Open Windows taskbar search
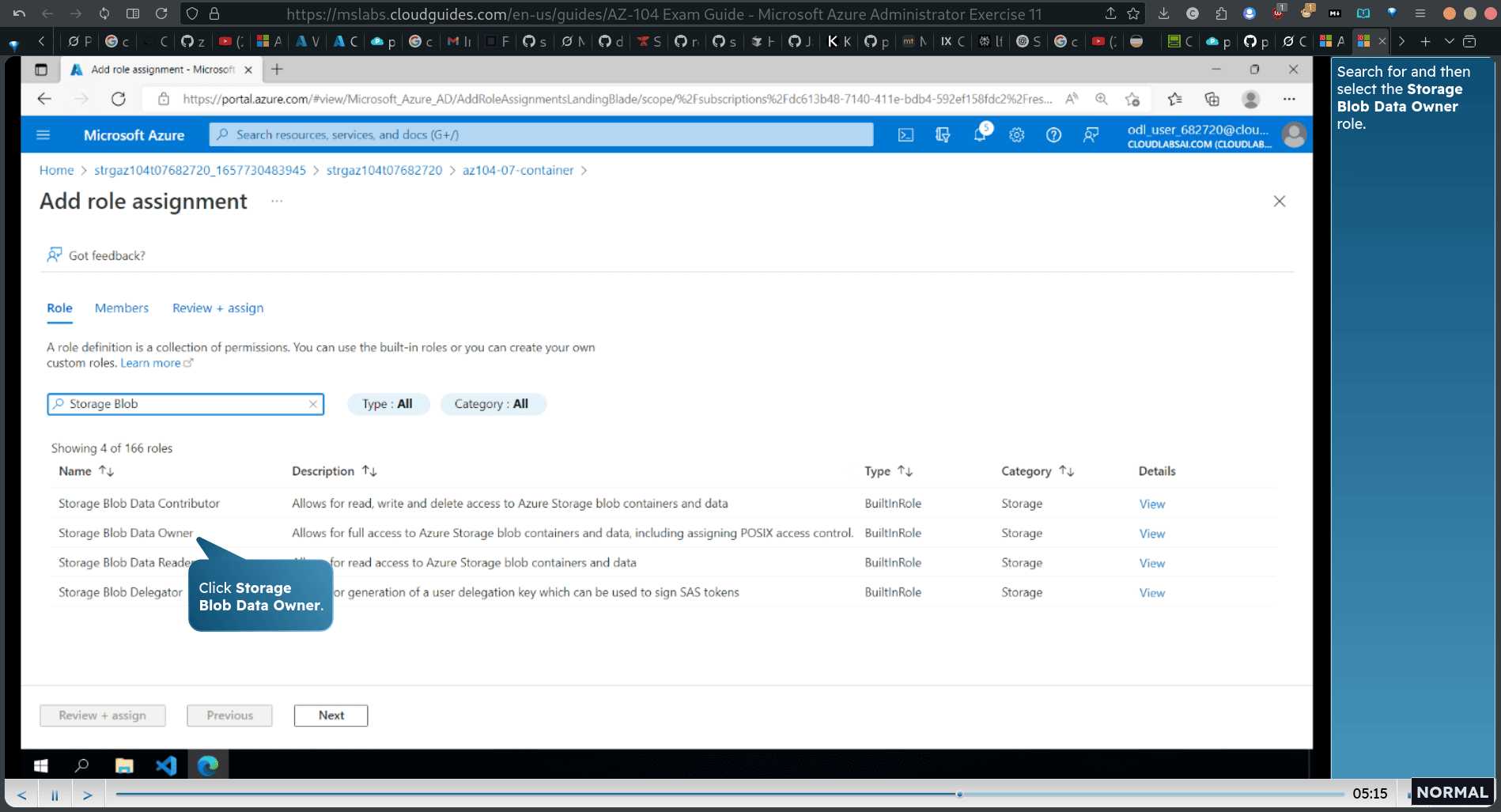1501x812 pixels. pyautogui.click(x=81, y=765)
